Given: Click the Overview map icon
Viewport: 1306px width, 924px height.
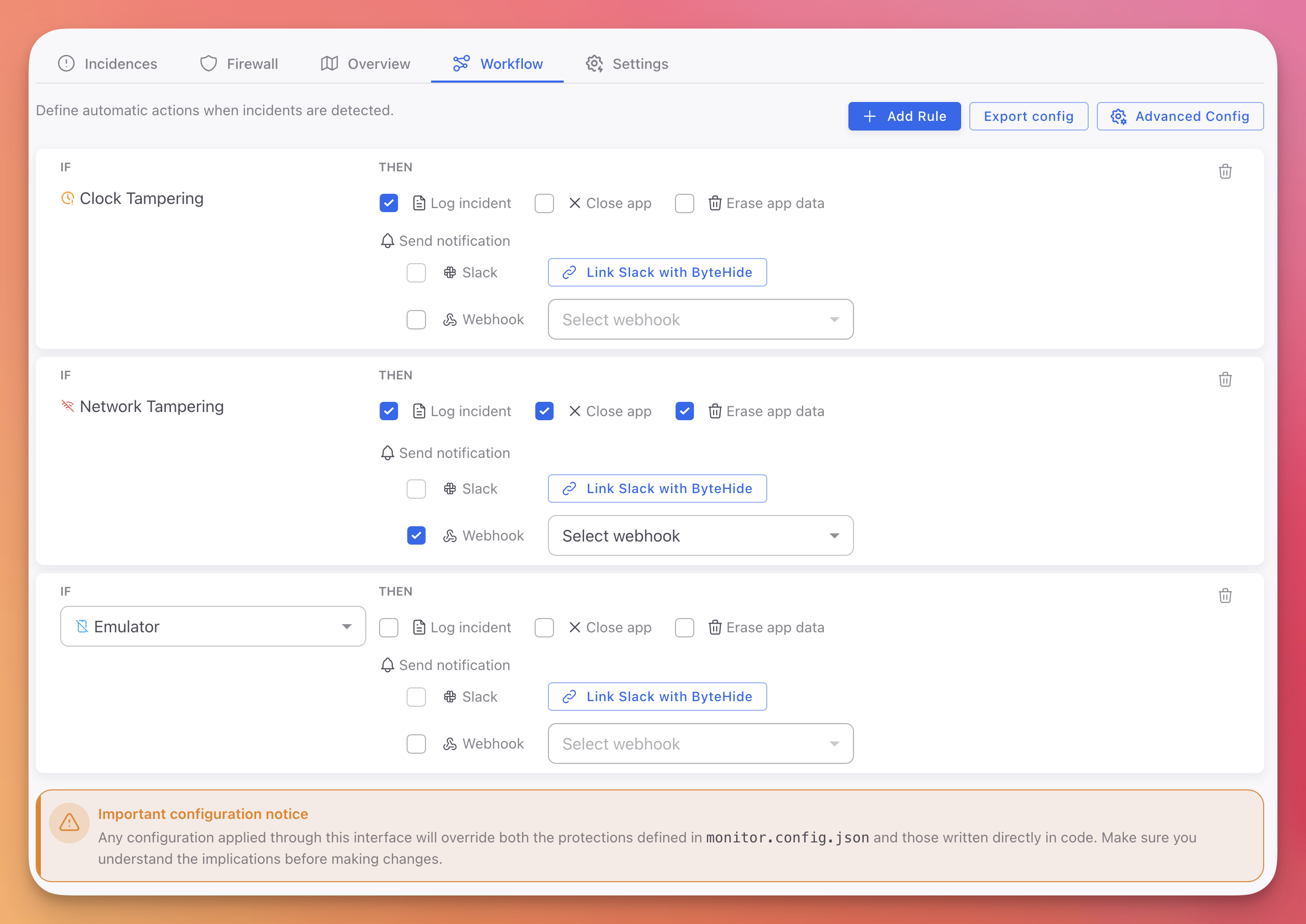Looking at the screenshot, I should click(x=330, y=64).
